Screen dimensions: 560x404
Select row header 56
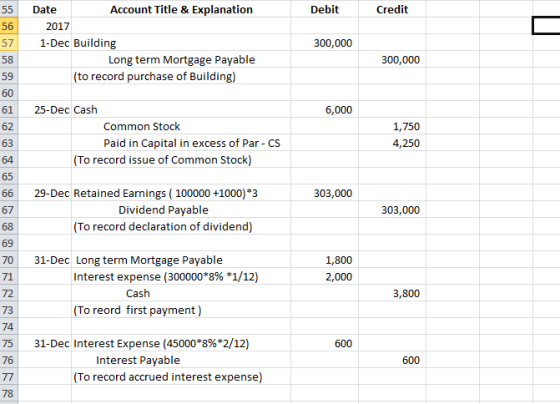pos(9,26)
